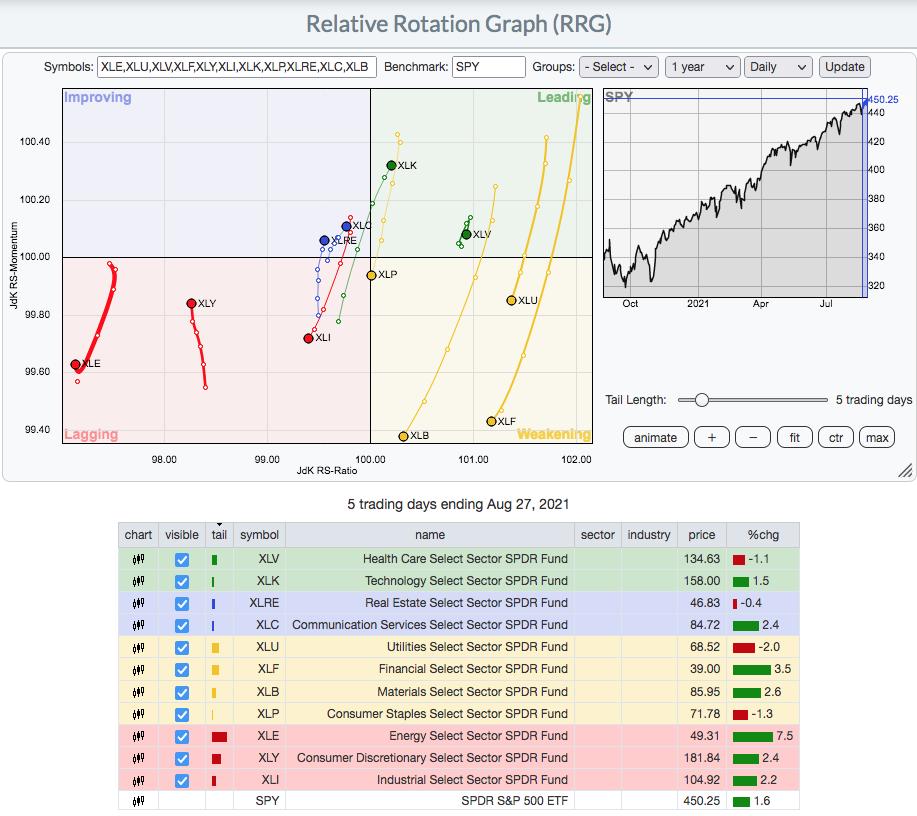Click XLU yellow tail swatch
Viewport: 917px width, 816px height.
tap(215, 648)
